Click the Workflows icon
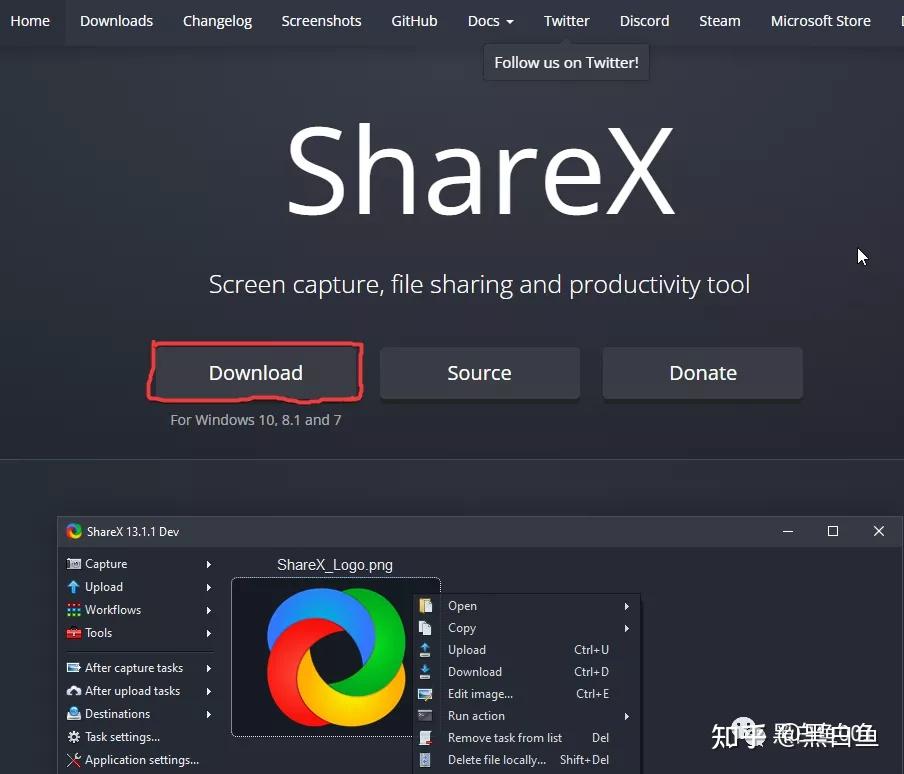The image size is (904, 774). (74, 610)
